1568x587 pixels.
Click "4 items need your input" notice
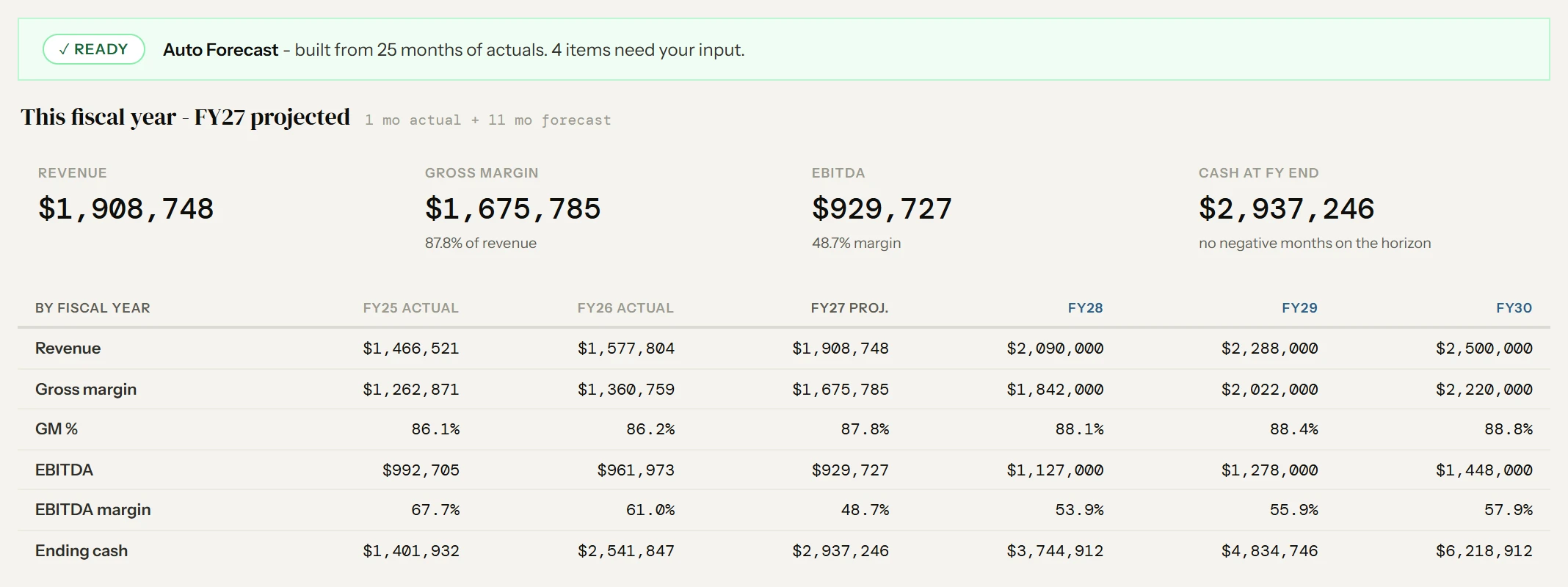[648, 50]
